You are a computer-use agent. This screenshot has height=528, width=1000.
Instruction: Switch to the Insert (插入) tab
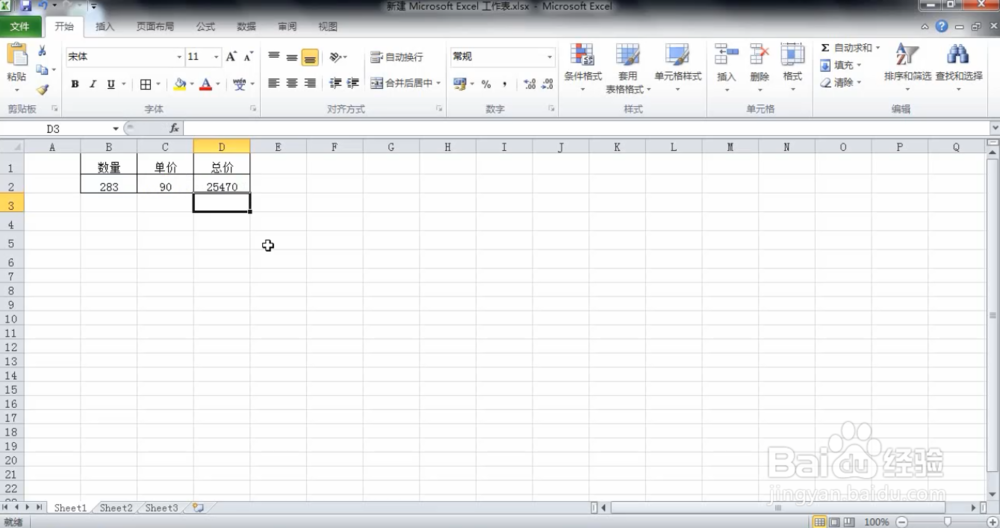[105, 27]
